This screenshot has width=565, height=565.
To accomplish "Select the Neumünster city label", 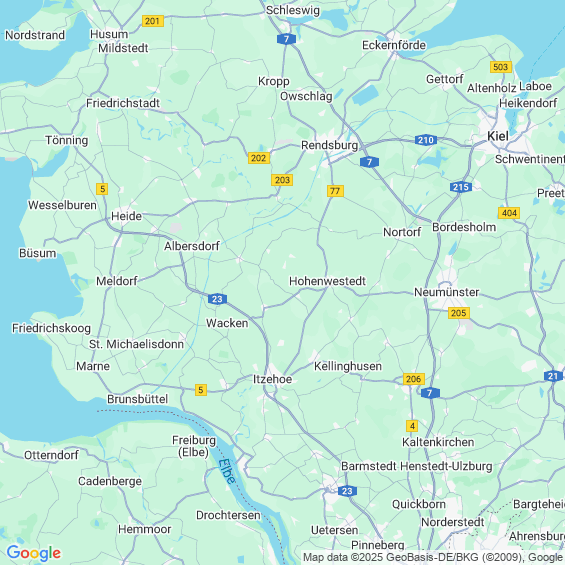I will click(x=446, y=292).
